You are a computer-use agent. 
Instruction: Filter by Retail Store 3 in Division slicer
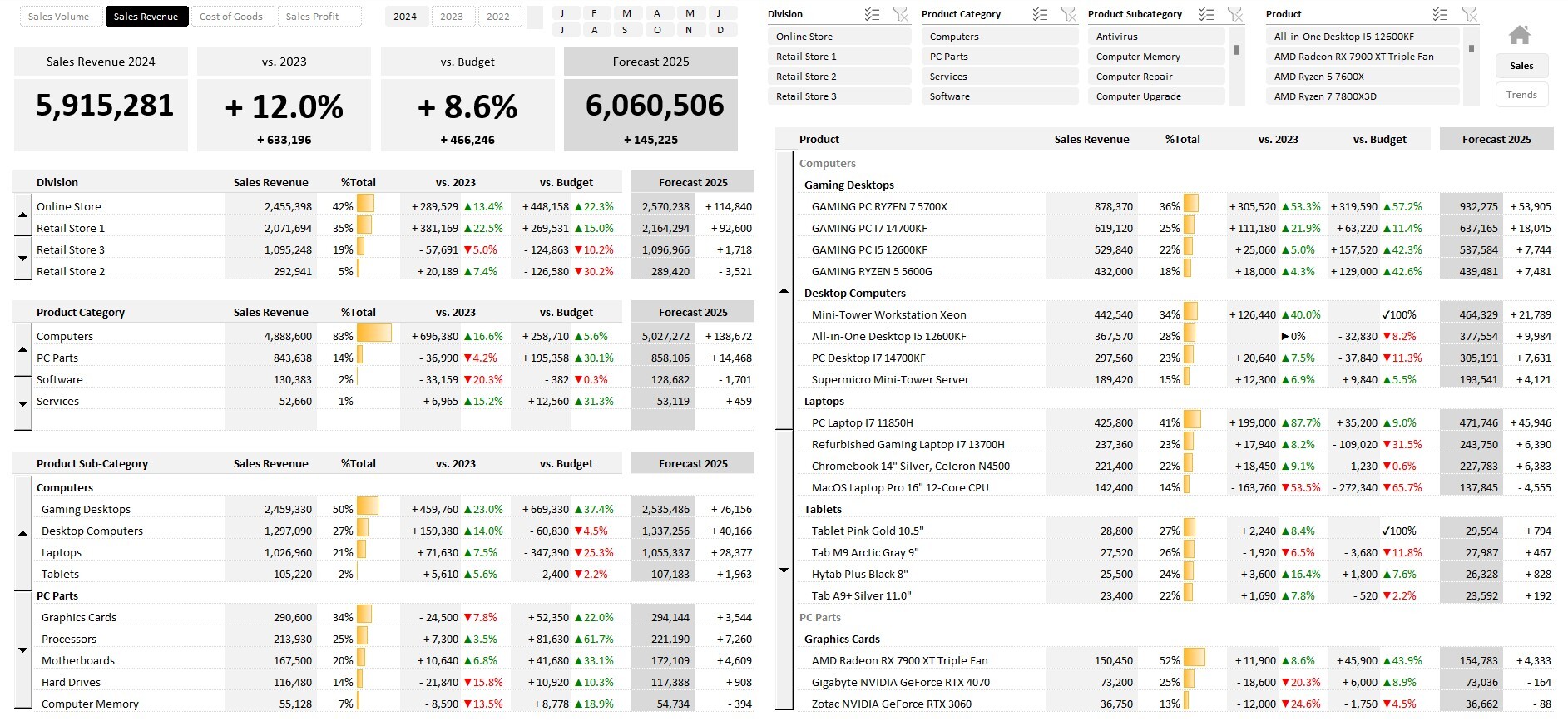839,96
